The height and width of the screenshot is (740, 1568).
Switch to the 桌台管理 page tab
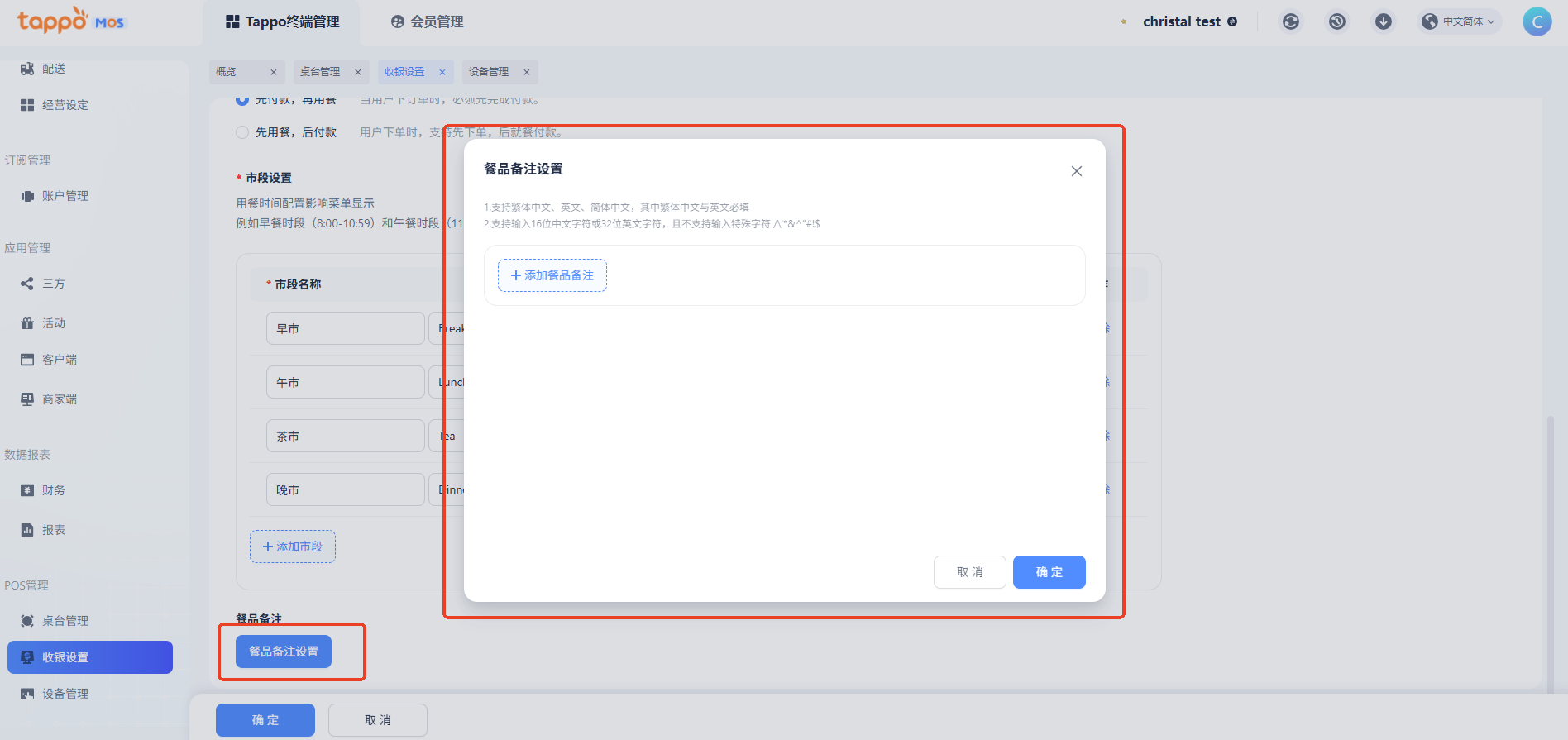click(x=320, y=72)
